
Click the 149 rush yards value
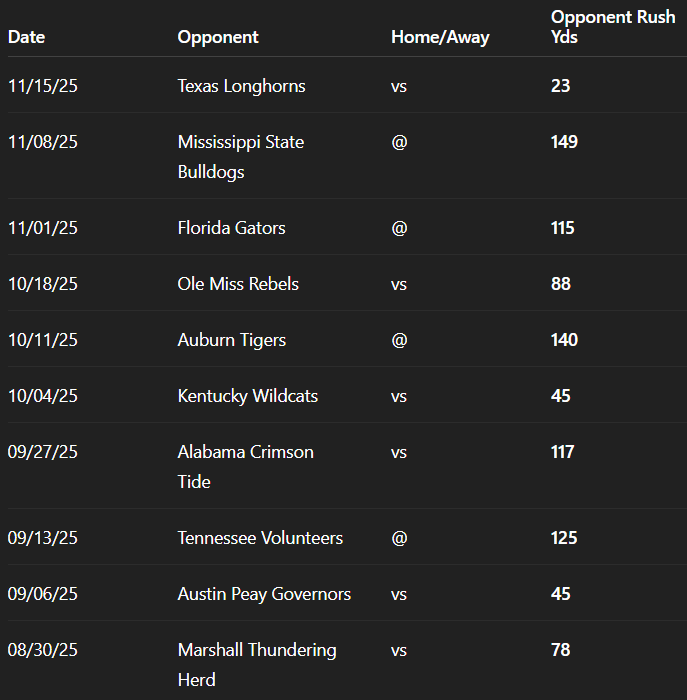pyautogui.click(x=564, y=142)
